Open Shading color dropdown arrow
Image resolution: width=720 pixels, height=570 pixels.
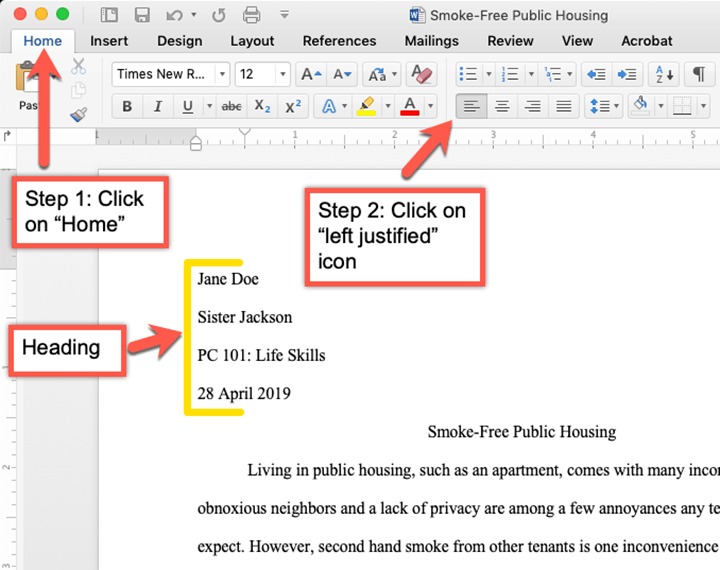(661, 107)
